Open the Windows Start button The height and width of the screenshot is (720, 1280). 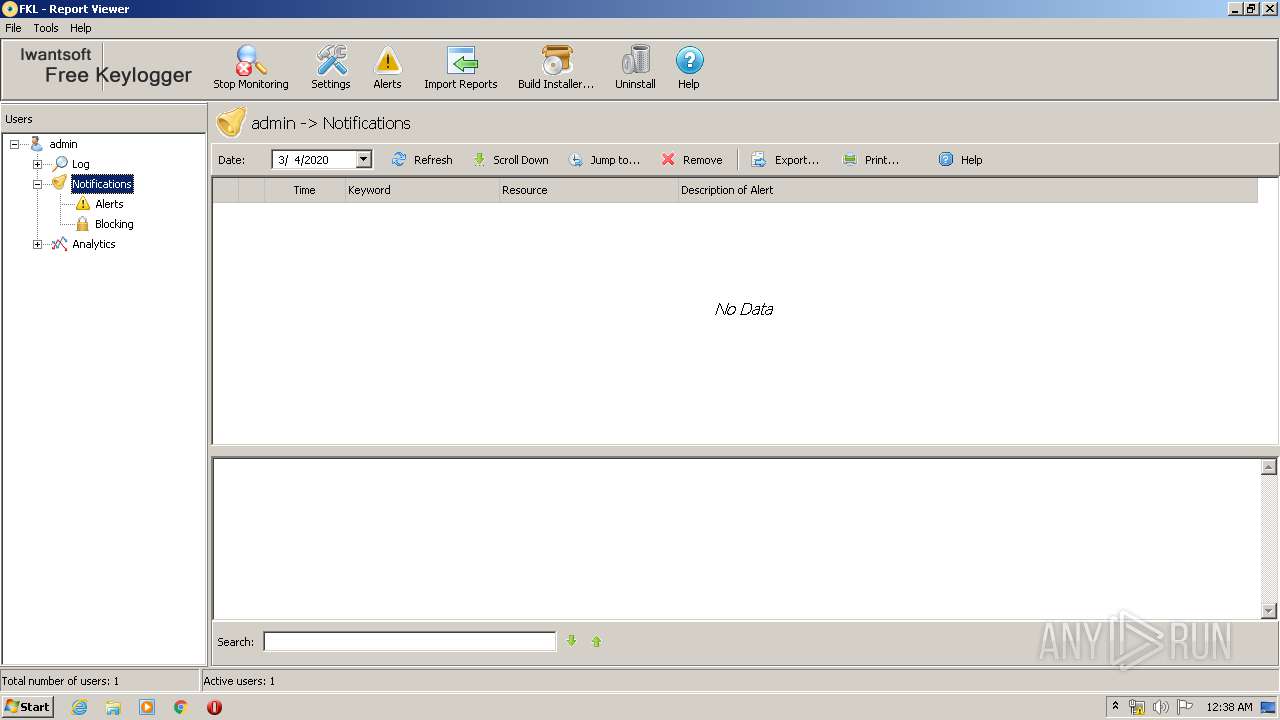pyautogui.click(x=27, y=707)
